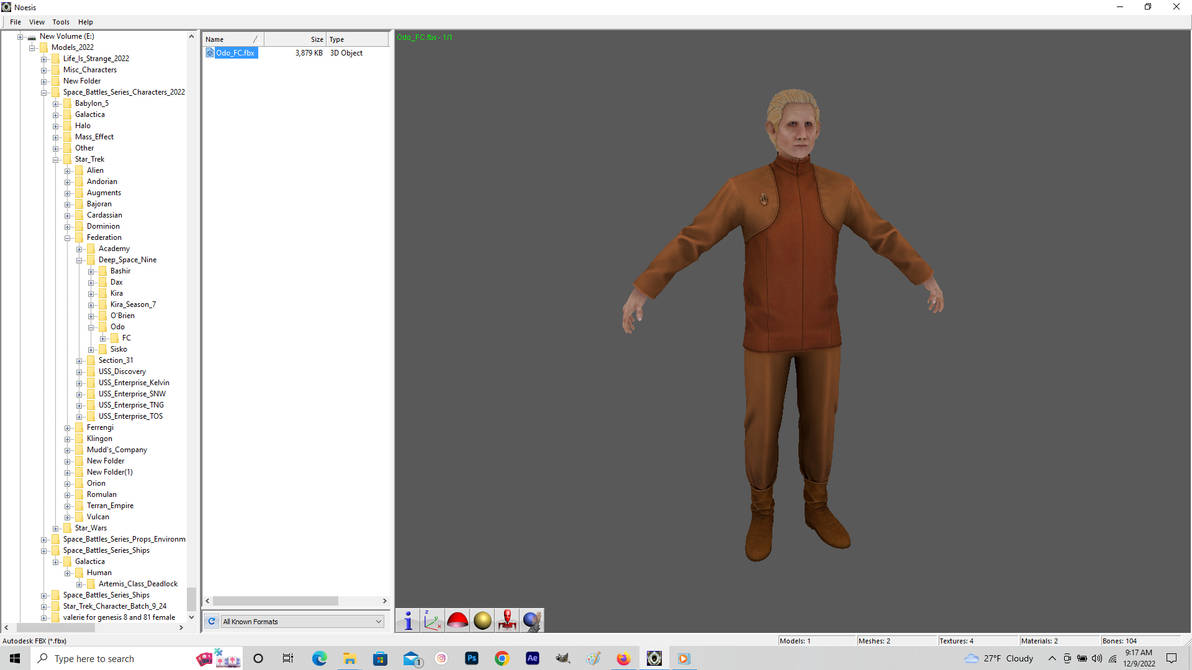Open the Tools menu
The width and height of the screenshot is (1192, 670).
61,22
